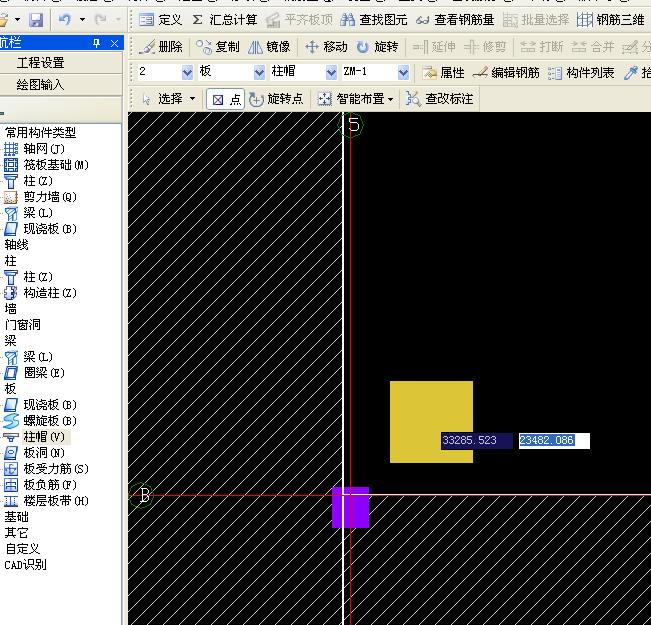Click the 汇总计算 (calculate summary) button
The height and width of the screenshot is (625, 651).
224,20
